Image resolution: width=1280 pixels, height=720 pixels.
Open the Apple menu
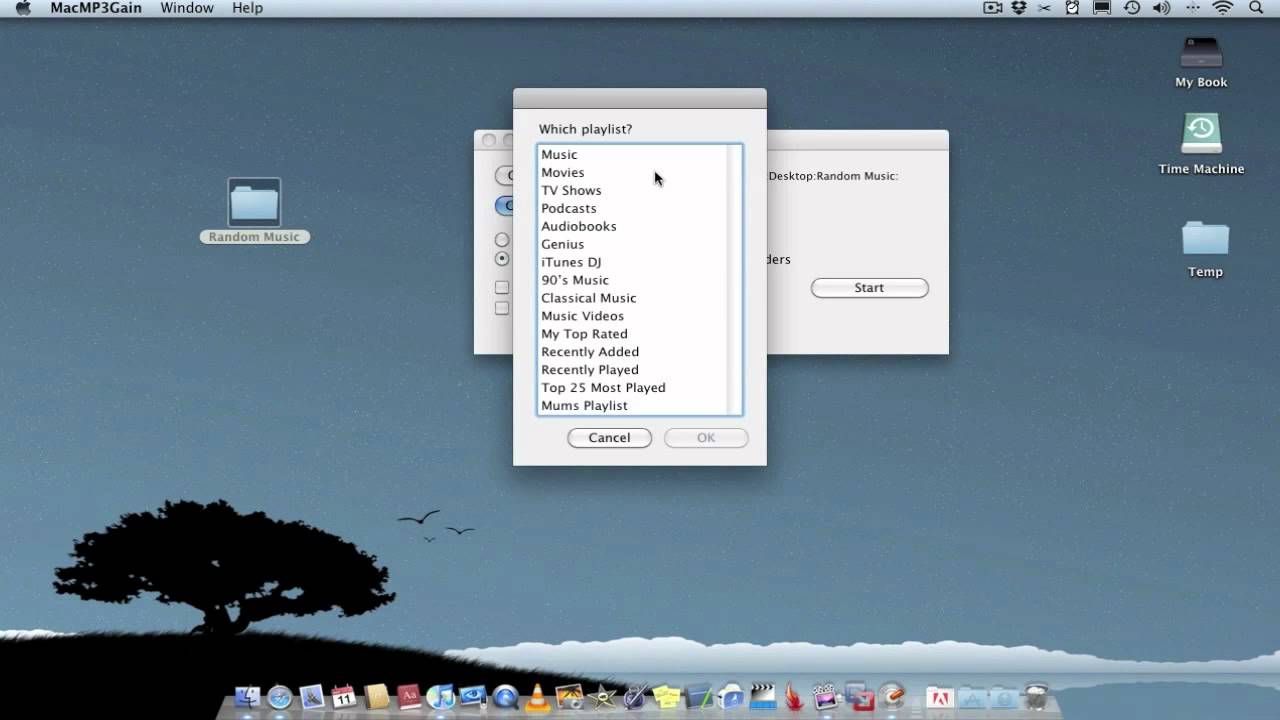(x=22, y=8)
